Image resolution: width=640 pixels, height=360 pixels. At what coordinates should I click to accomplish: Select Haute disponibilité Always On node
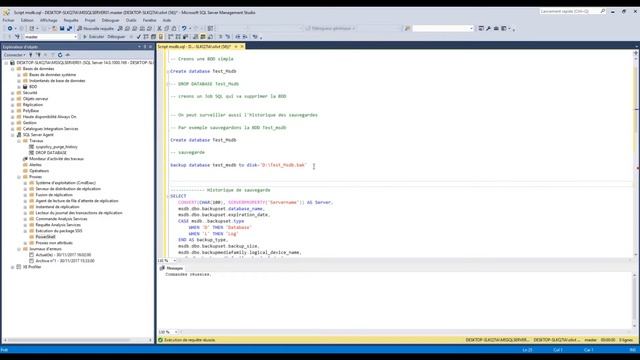[x=49, y=117]
